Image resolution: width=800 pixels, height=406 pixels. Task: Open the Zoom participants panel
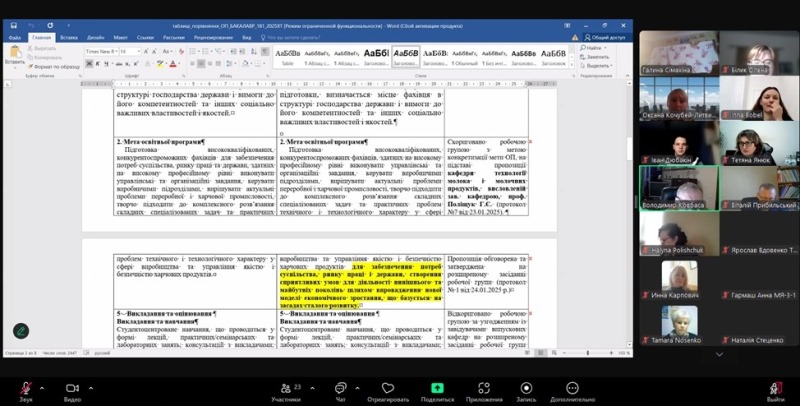[x=286, y=387]
